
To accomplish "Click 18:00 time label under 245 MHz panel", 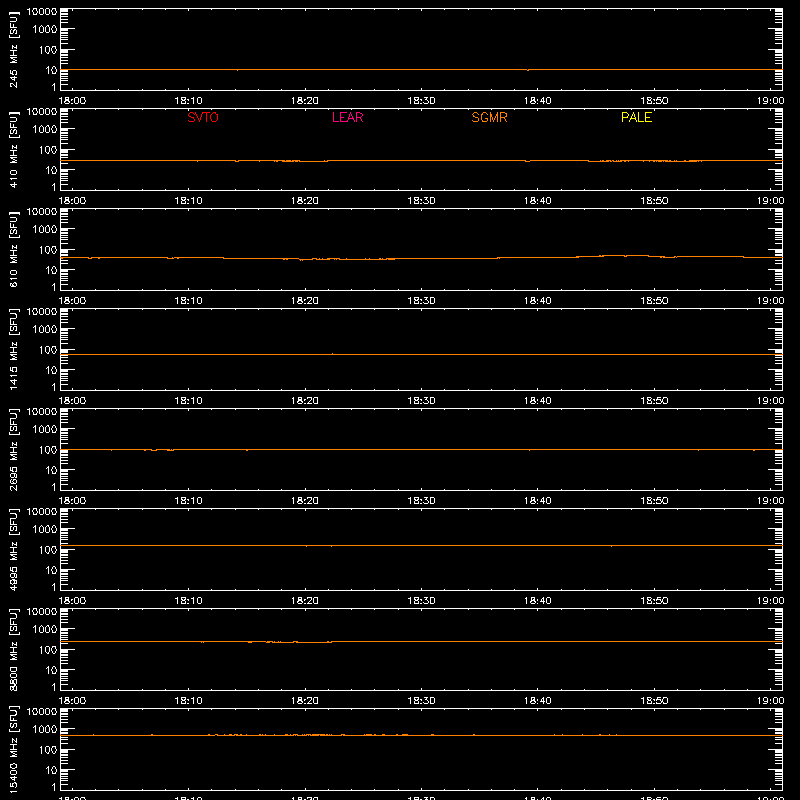I will 72,101.
